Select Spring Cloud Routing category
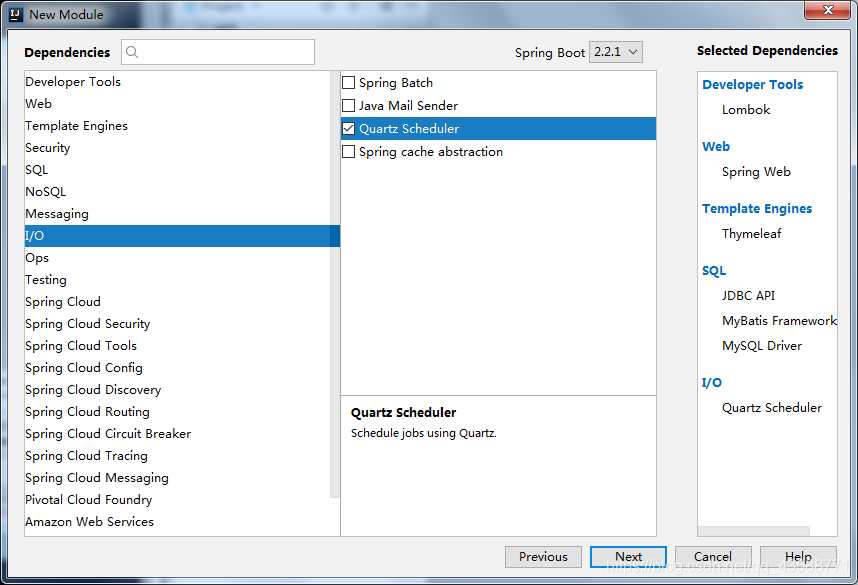 click(x=177, y=412)
